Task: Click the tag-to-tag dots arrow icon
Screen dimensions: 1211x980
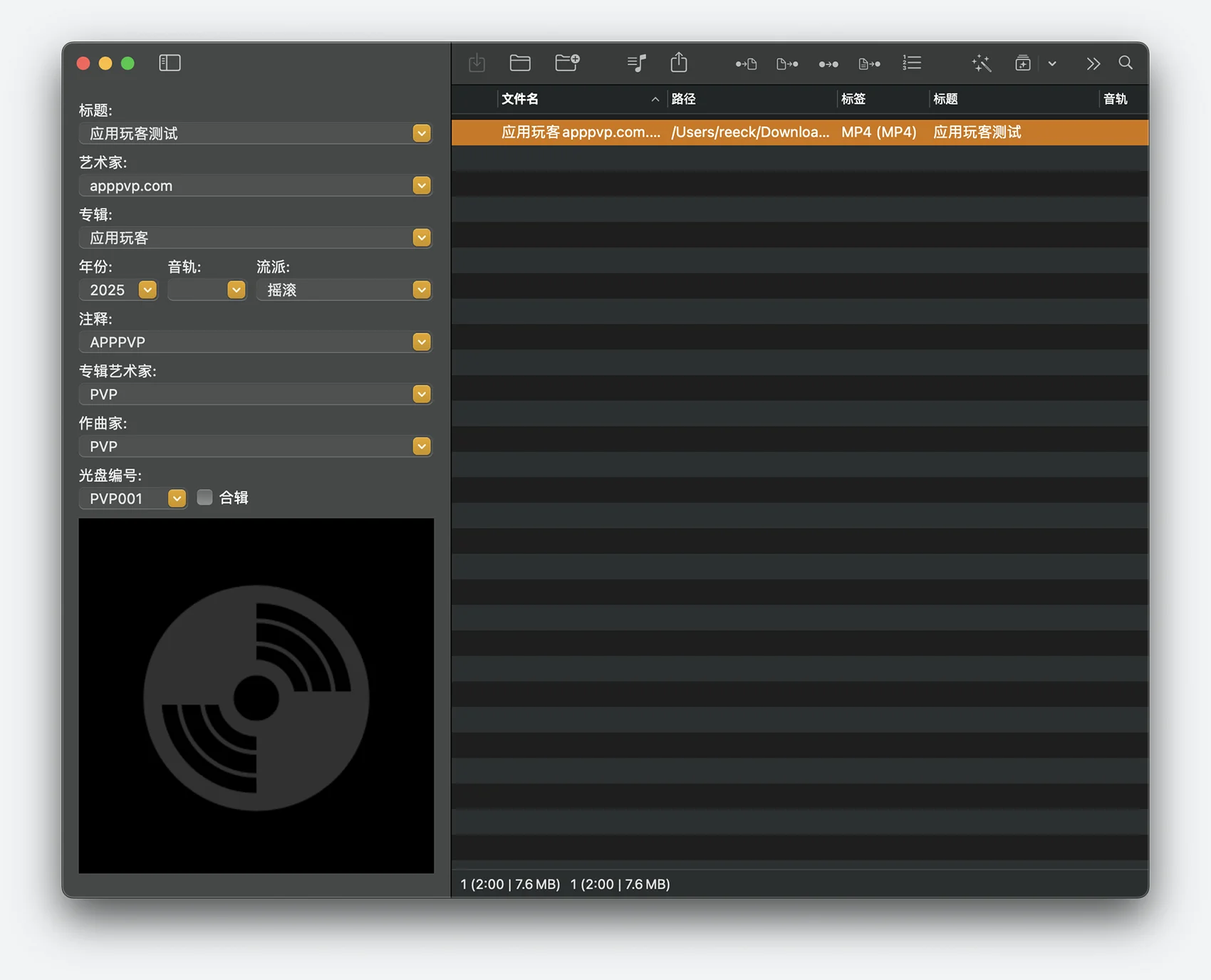Action: pyautogui.click(x=828, y=64)
